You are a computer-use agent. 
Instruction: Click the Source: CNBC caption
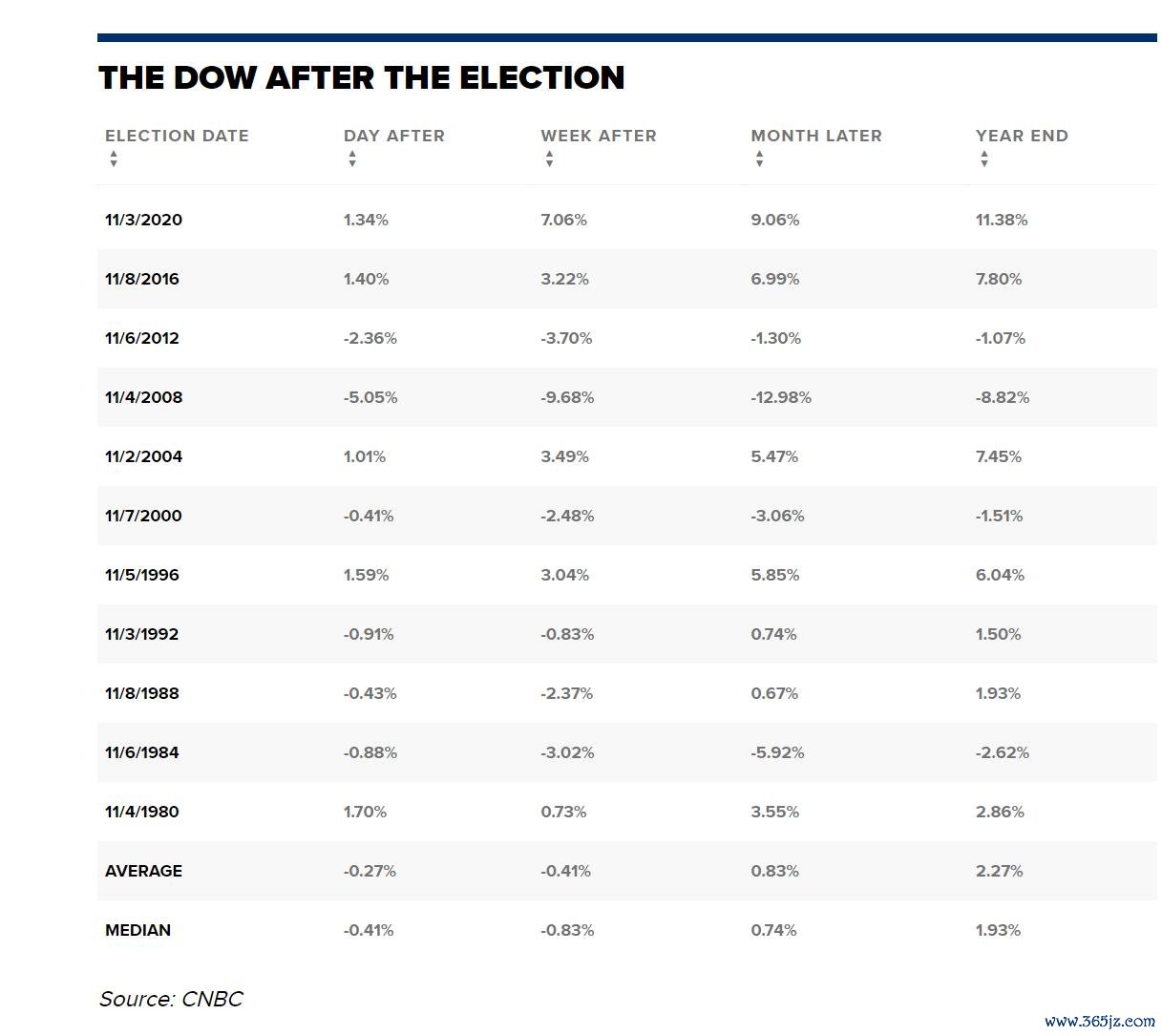tap(171, 999)
